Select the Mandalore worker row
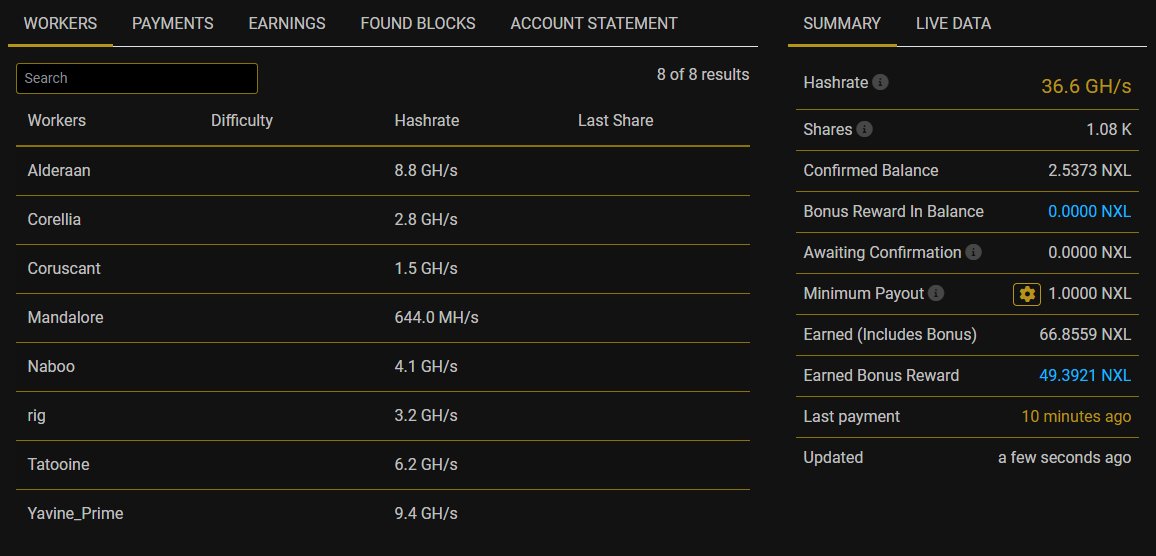 (x=383, y=318)
